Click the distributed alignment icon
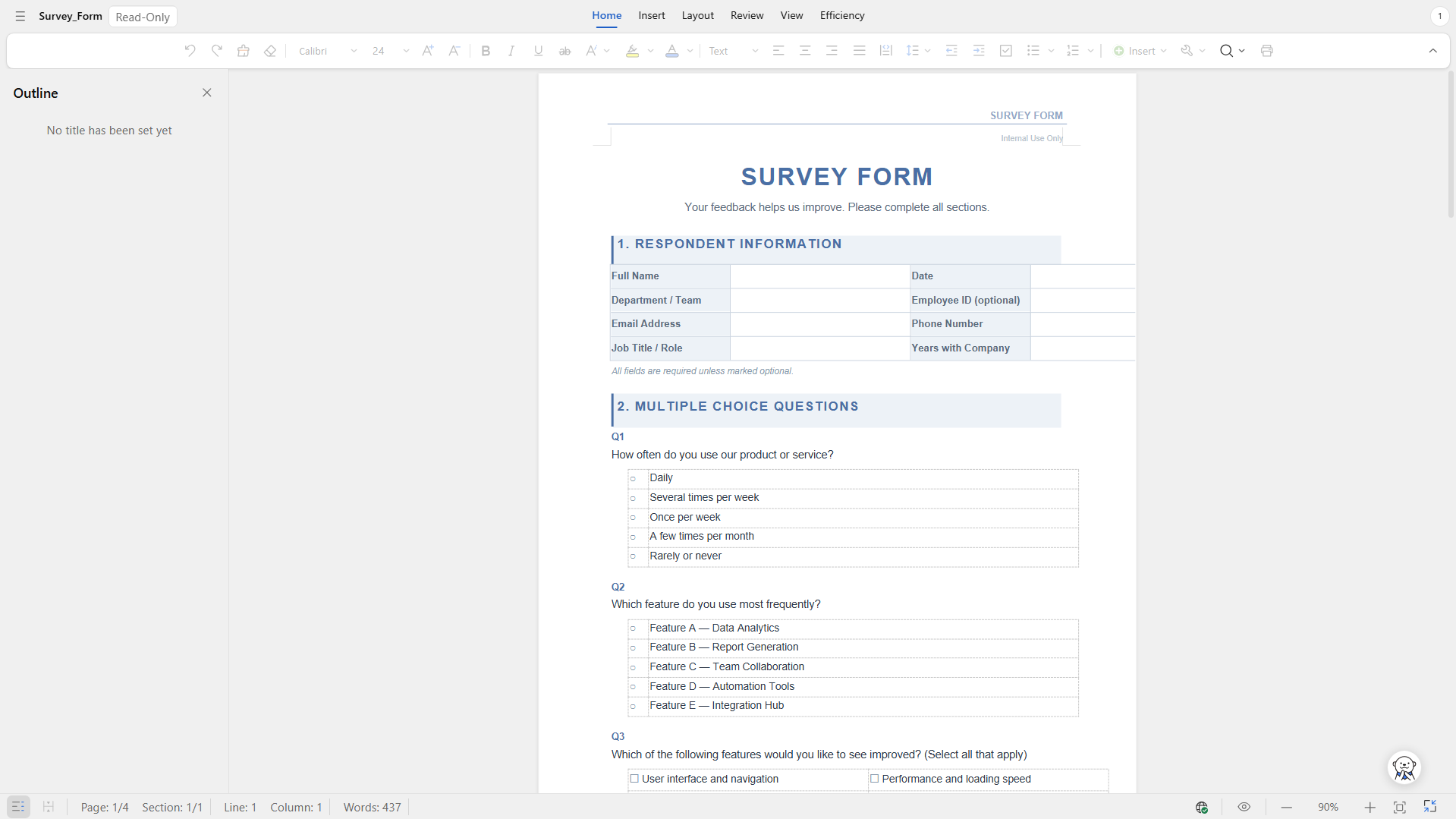This screenshot has width=1456, height=819. click(885, 51)
